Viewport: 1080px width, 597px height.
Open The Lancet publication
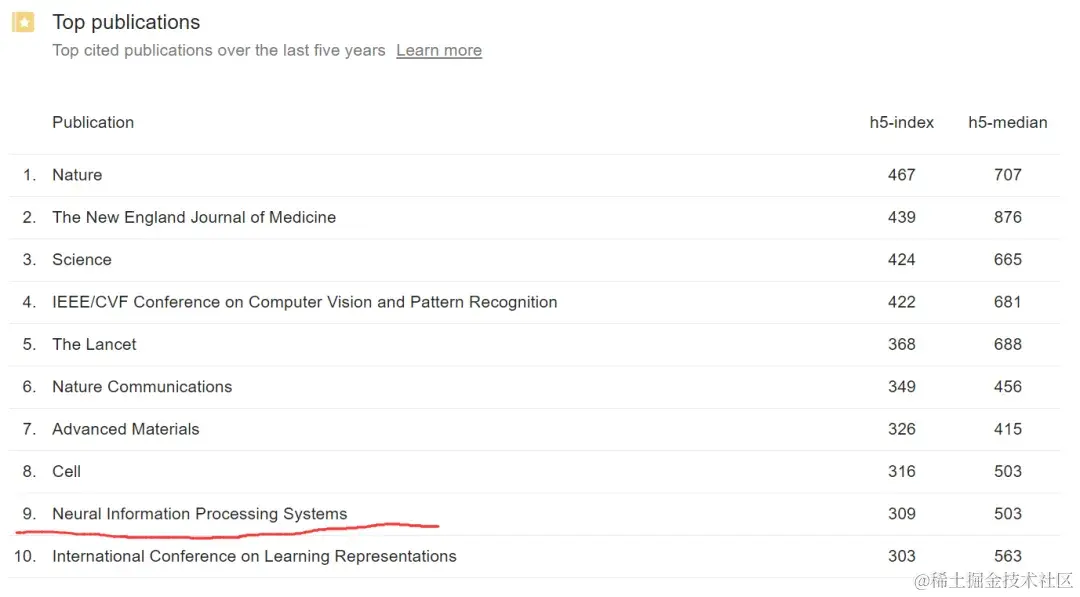pos(94,344)
